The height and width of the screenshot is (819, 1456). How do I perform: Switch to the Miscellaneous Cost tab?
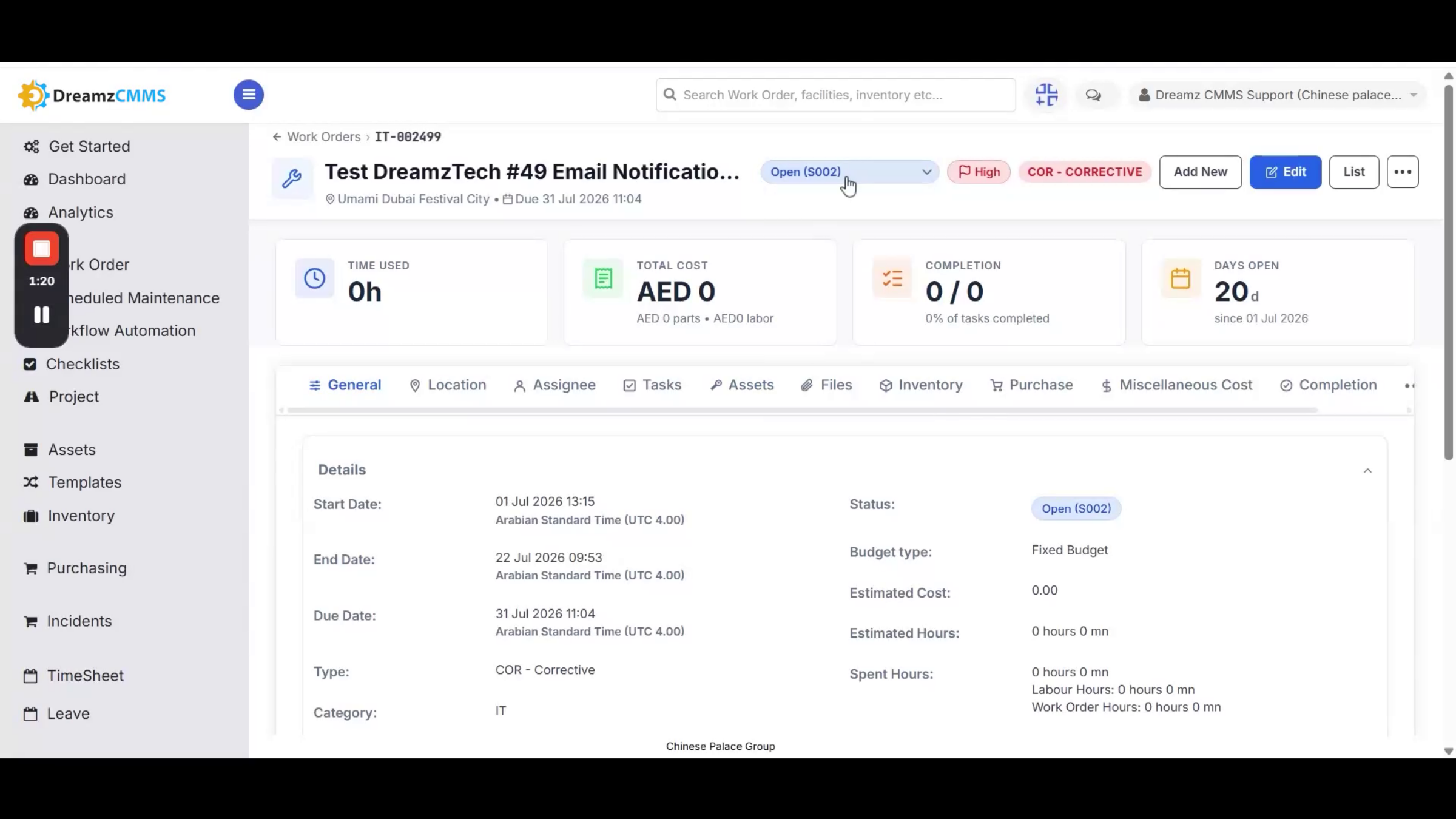coord(1176,385)
